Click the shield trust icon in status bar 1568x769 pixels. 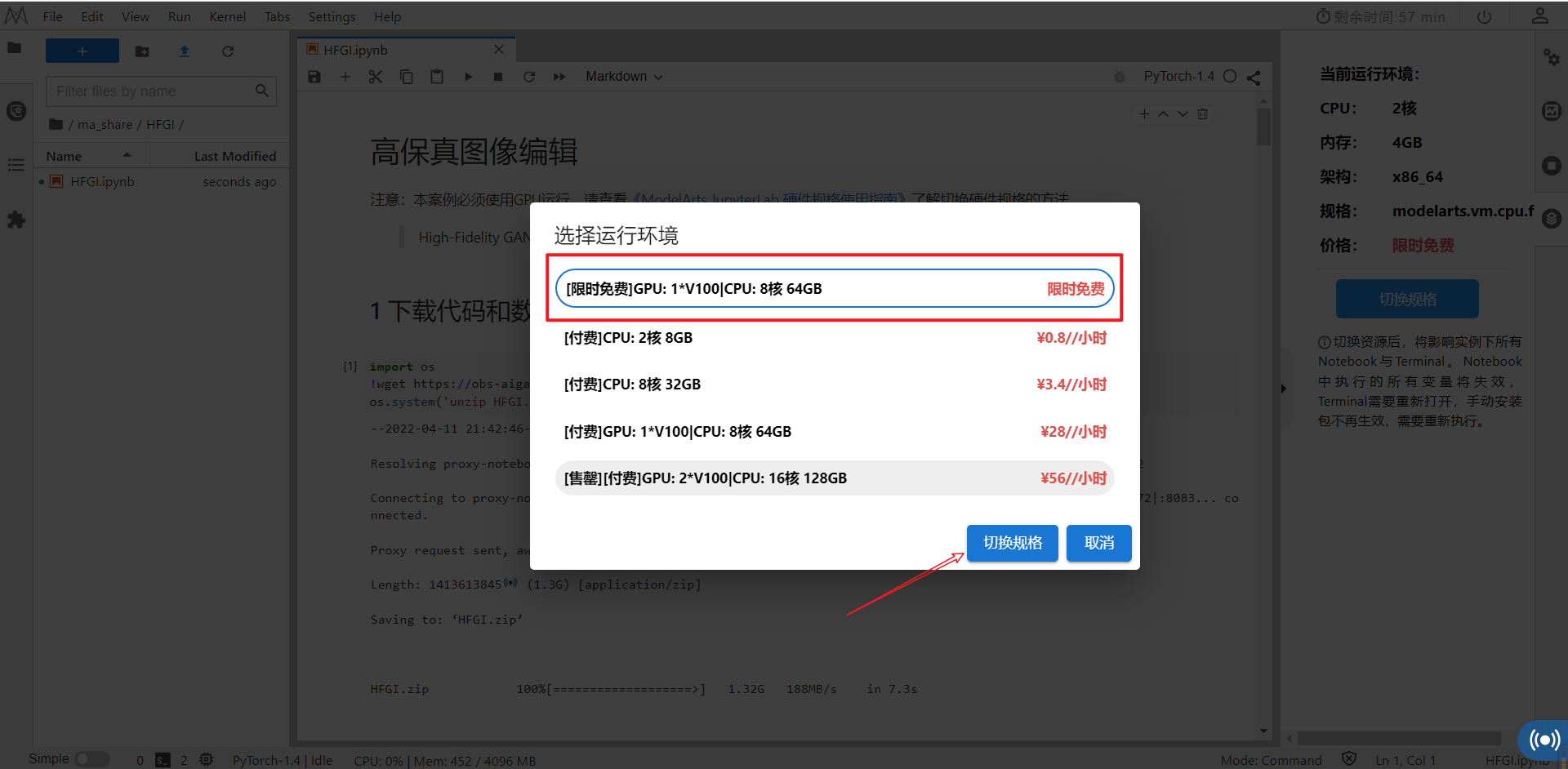tap(1349, 759)
